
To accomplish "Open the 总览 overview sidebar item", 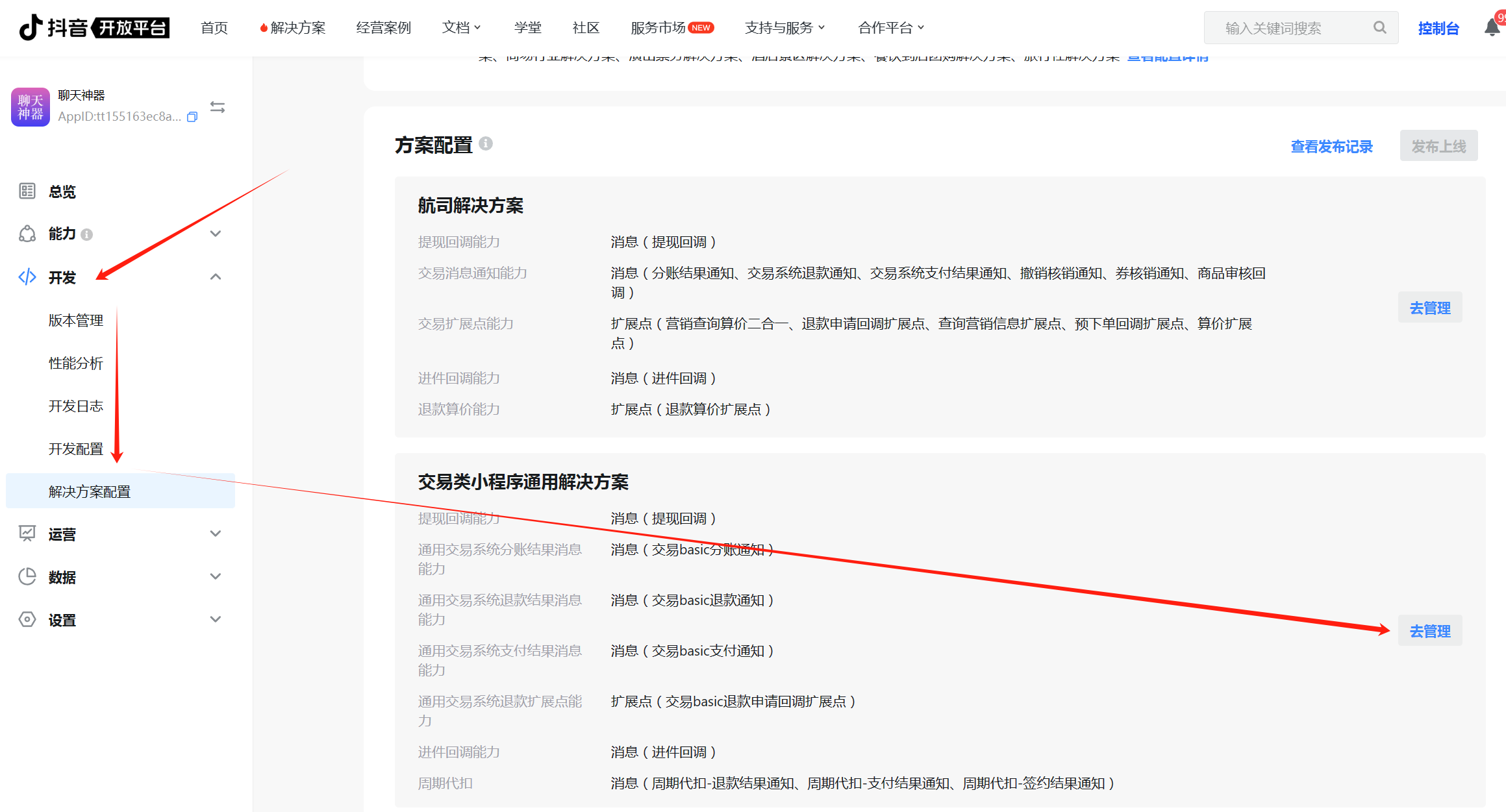I will 62,191.
